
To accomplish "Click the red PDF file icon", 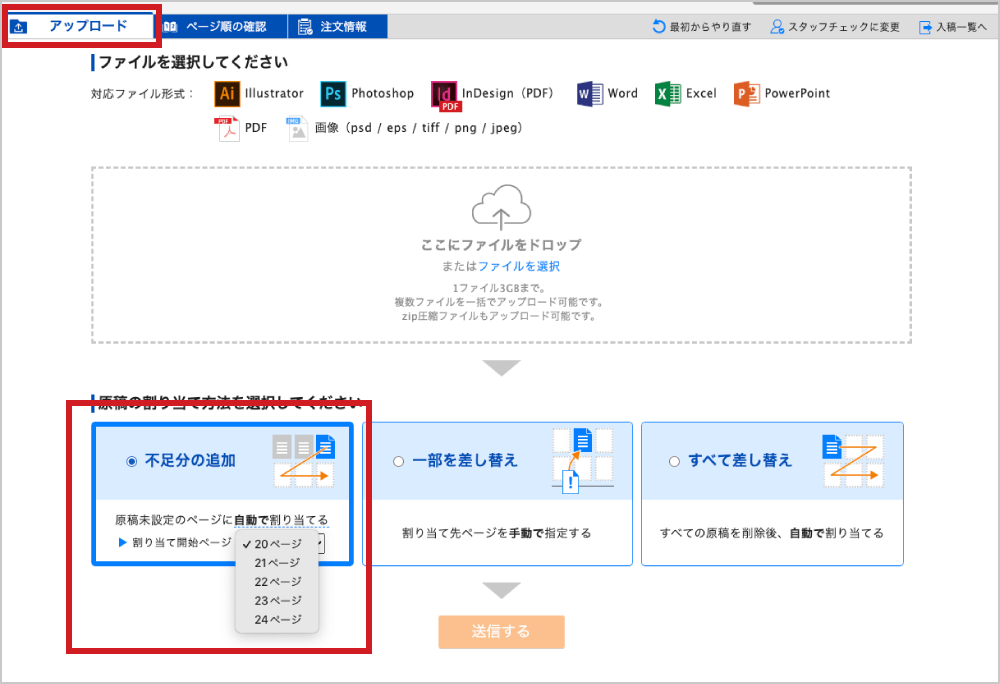I will [x=228, y=129].
